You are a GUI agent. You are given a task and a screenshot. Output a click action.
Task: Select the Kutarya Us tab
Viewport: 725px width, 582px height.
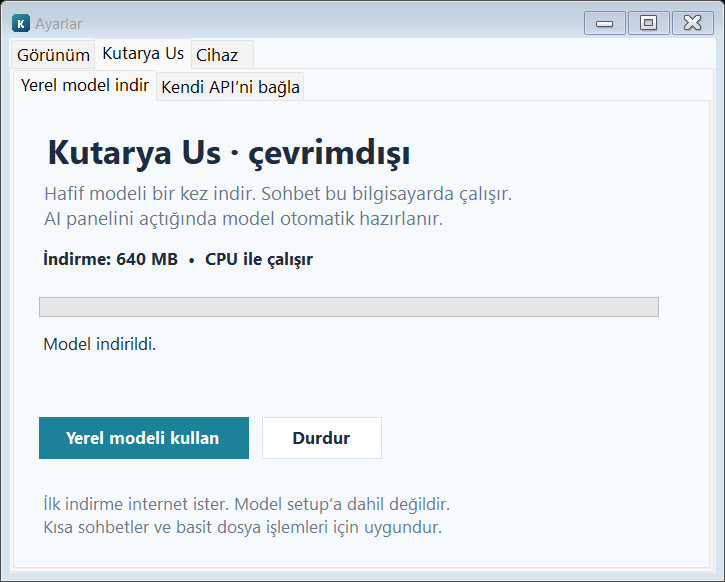(143, 53)
